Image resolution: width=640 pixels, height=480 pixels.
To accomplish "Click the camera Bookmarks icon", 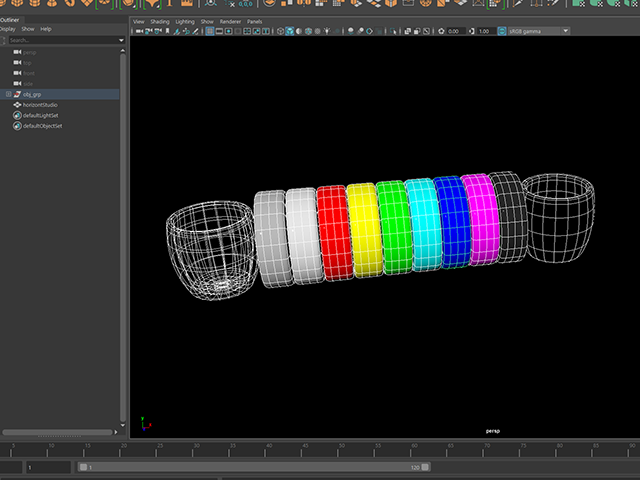I will pos(167,31).
